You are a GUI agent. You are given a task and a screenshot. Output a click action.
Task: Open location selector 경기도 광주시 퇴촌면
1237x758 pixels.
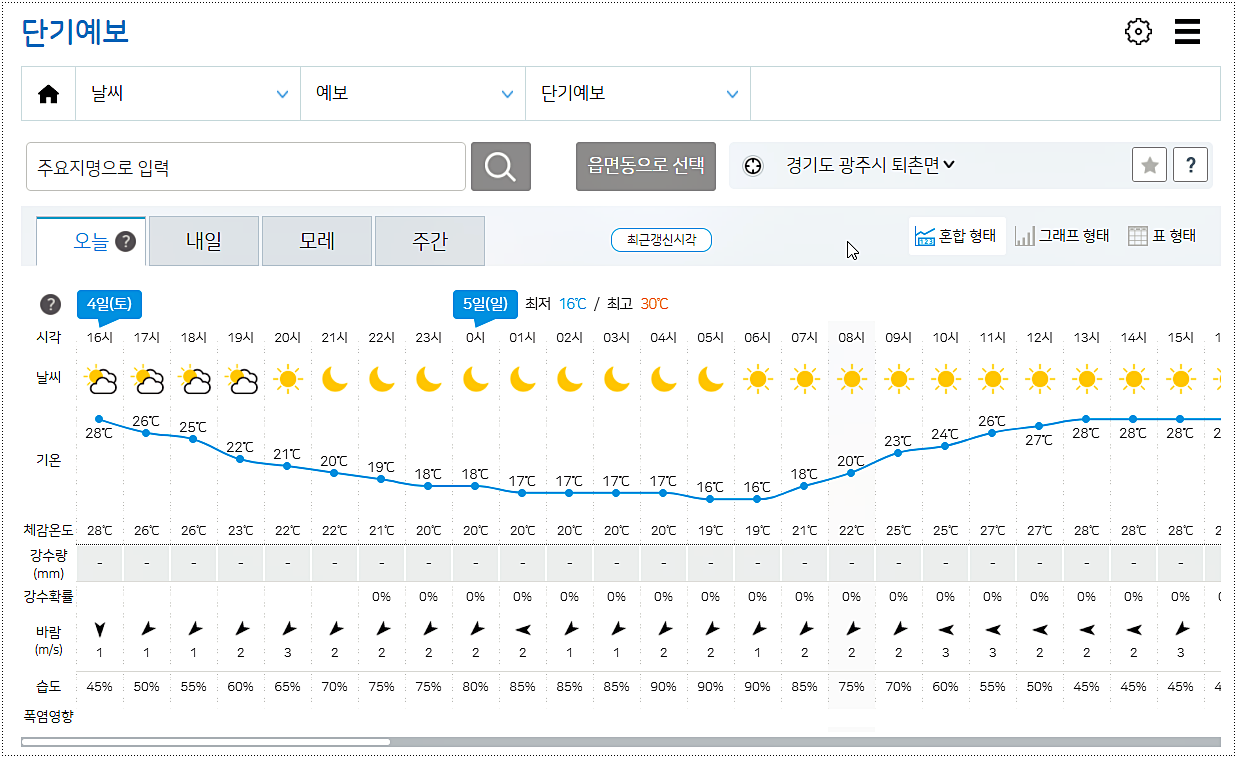[x=870, y=165]
